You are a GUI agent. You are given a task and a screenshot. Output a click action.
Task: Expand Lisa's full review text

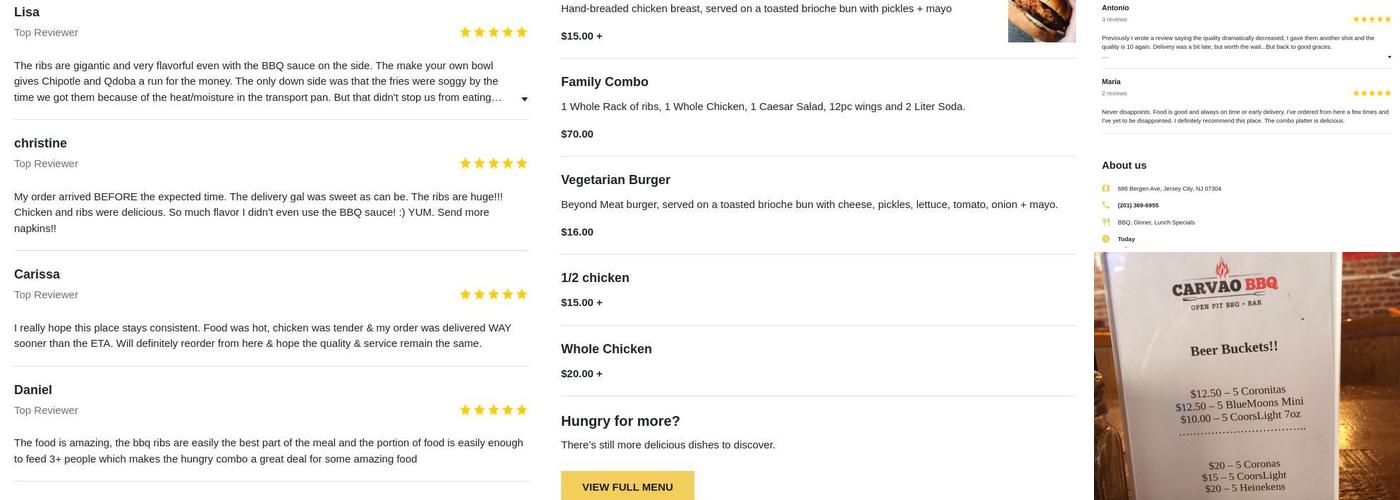(525, 99)
